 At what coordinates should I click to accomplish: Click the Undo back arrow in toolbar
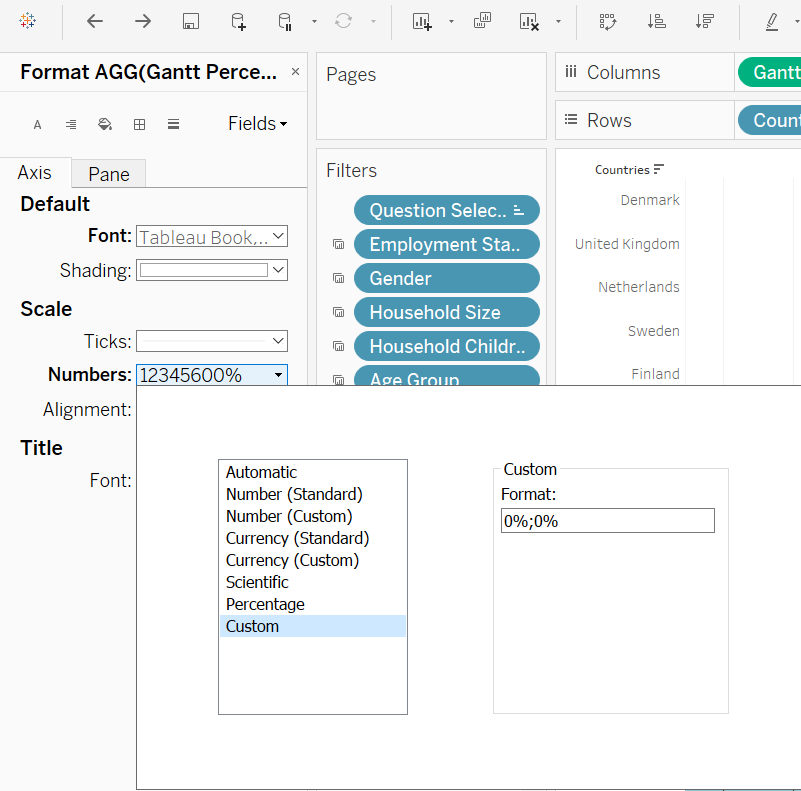[95, 21]
